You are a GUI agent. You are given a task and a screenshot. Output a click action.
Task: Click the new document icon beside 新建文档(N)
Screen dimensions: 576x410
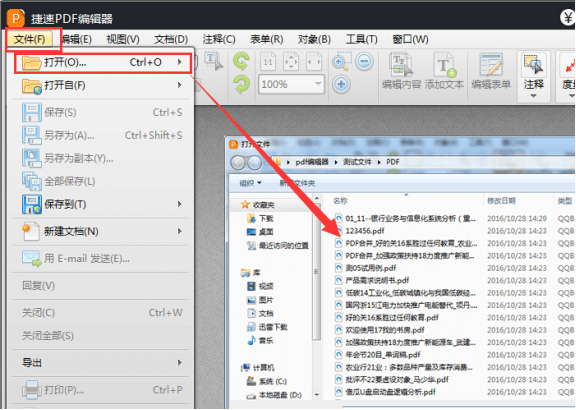click(30, 232)
